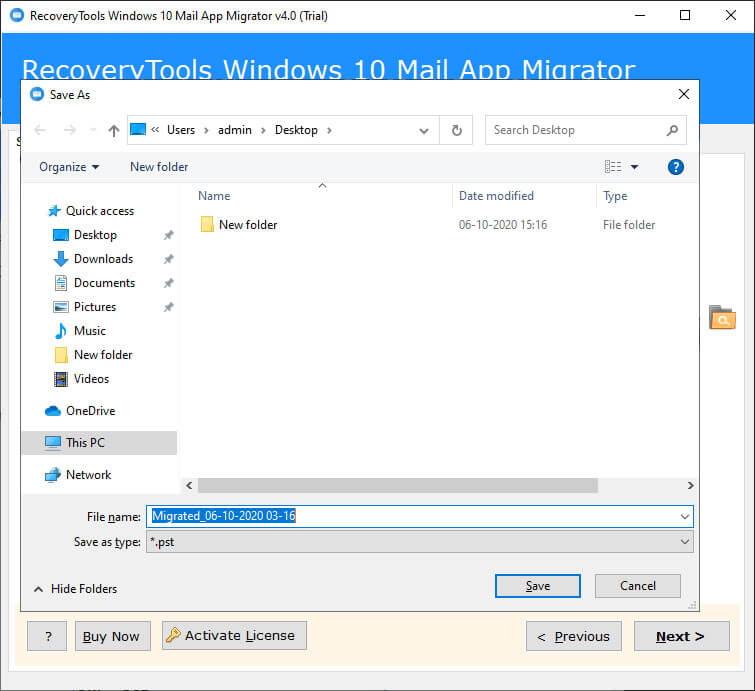Image resolution: width=755 pixels, height=691 pixels.
Task: Click the pin icon beside Pictures
Action: [168, 307]
